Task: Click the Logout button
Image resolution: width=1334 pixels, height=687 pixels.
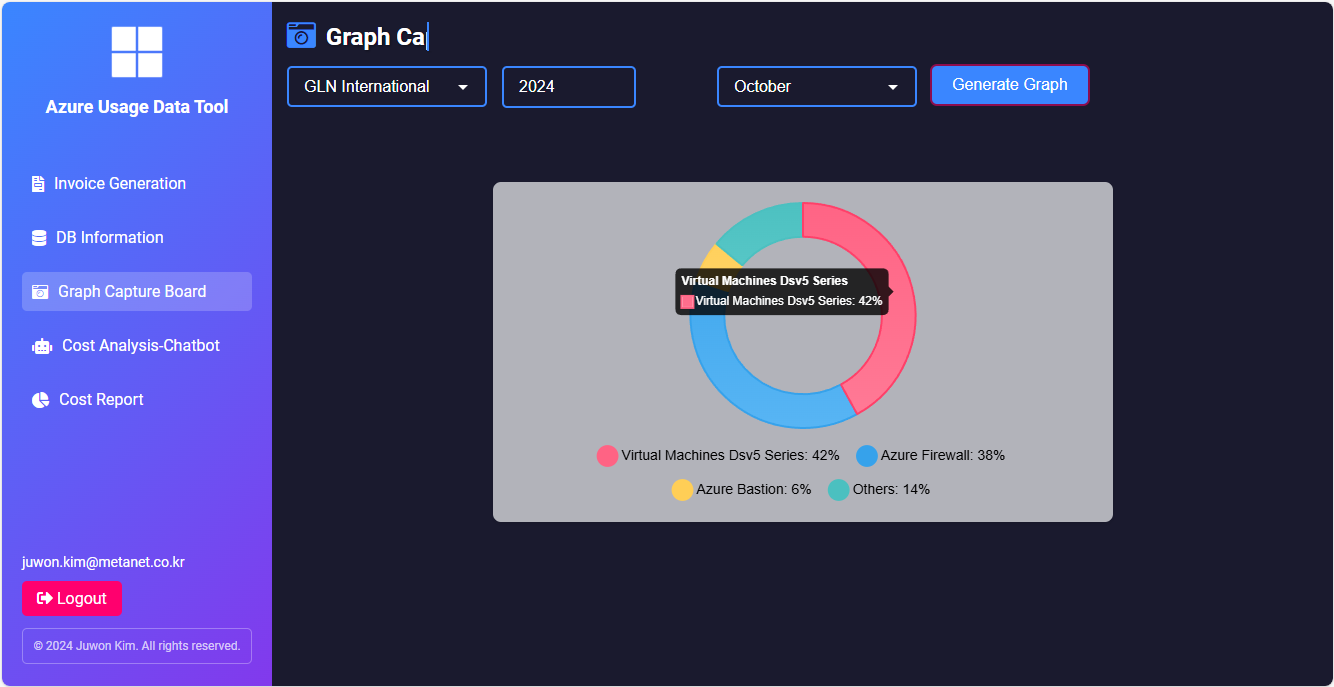Action: [72, 598]
